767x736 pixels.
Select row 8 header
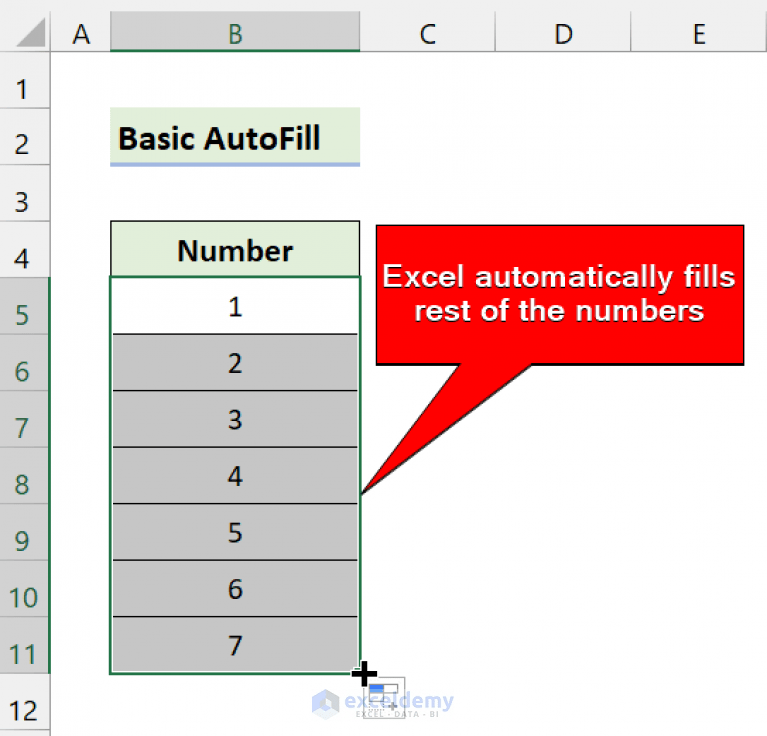click(24, 476)
